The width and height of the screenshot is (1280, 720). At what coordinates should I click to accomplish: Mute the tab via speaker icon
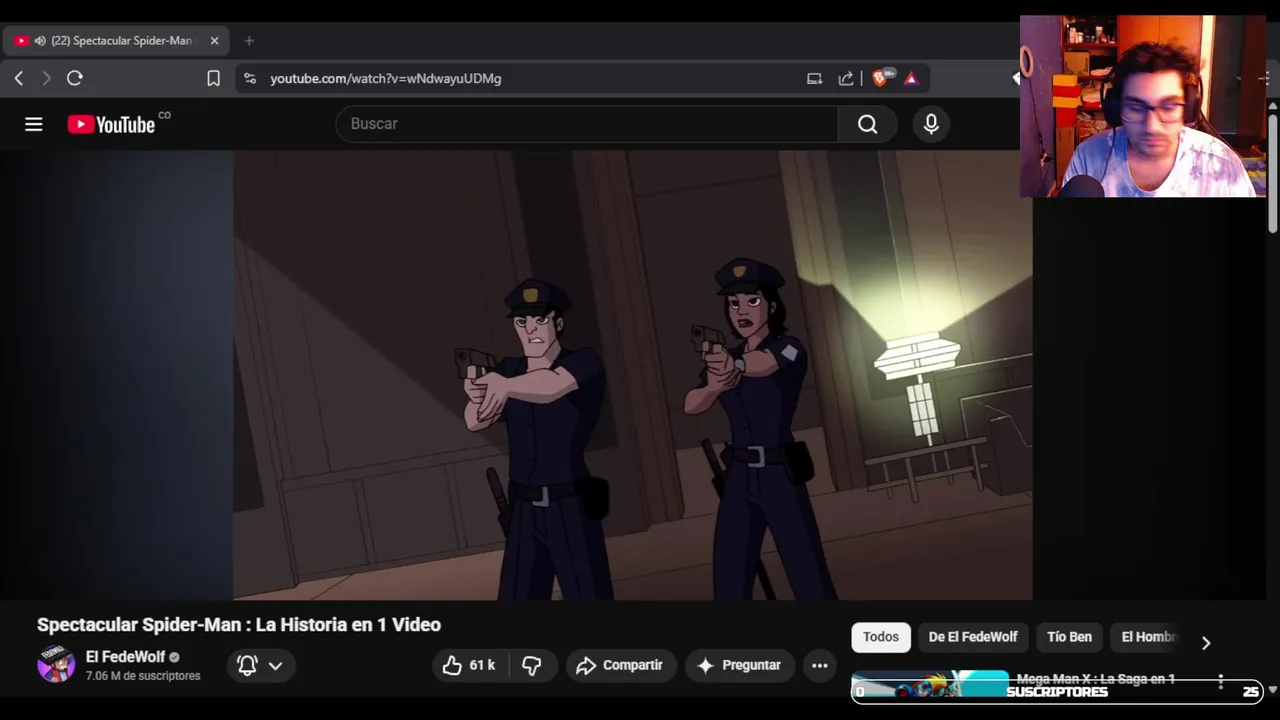point(40,41)
